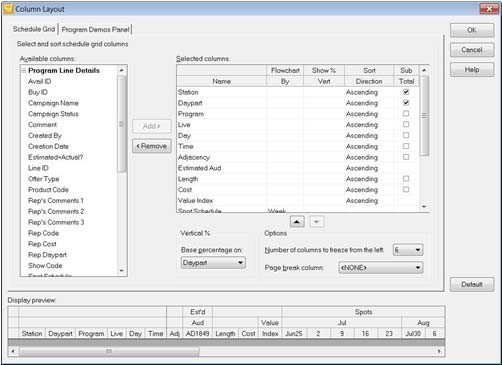Uncheck Sub Total for Daypart row
Image resolution: width=502 pixels, height=365 pixels.
tap(406, 103)
